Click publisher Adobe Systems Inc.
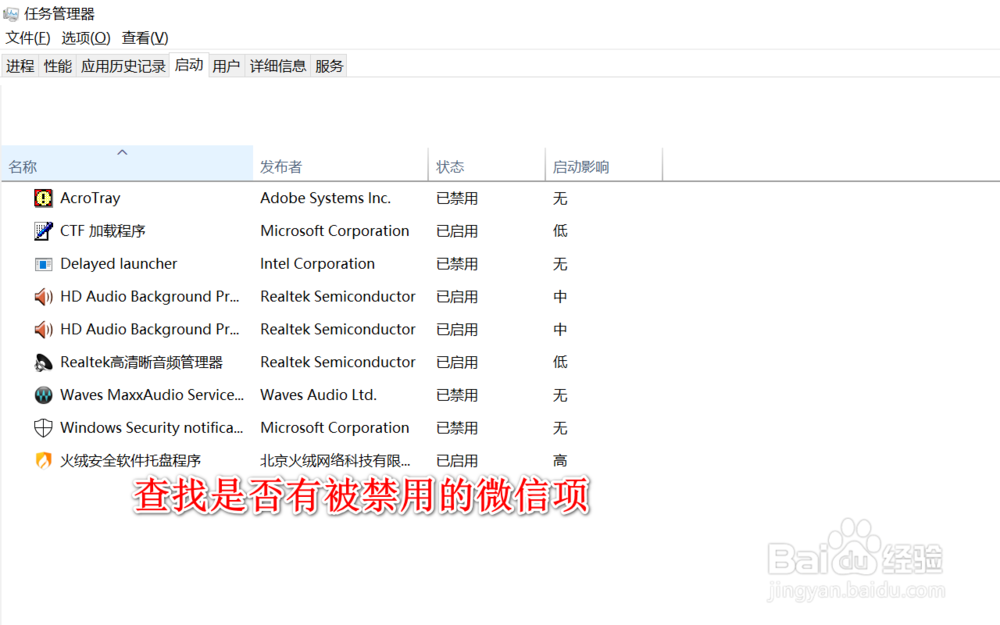Screen dimensions: 1000x625 click(325, 198)
